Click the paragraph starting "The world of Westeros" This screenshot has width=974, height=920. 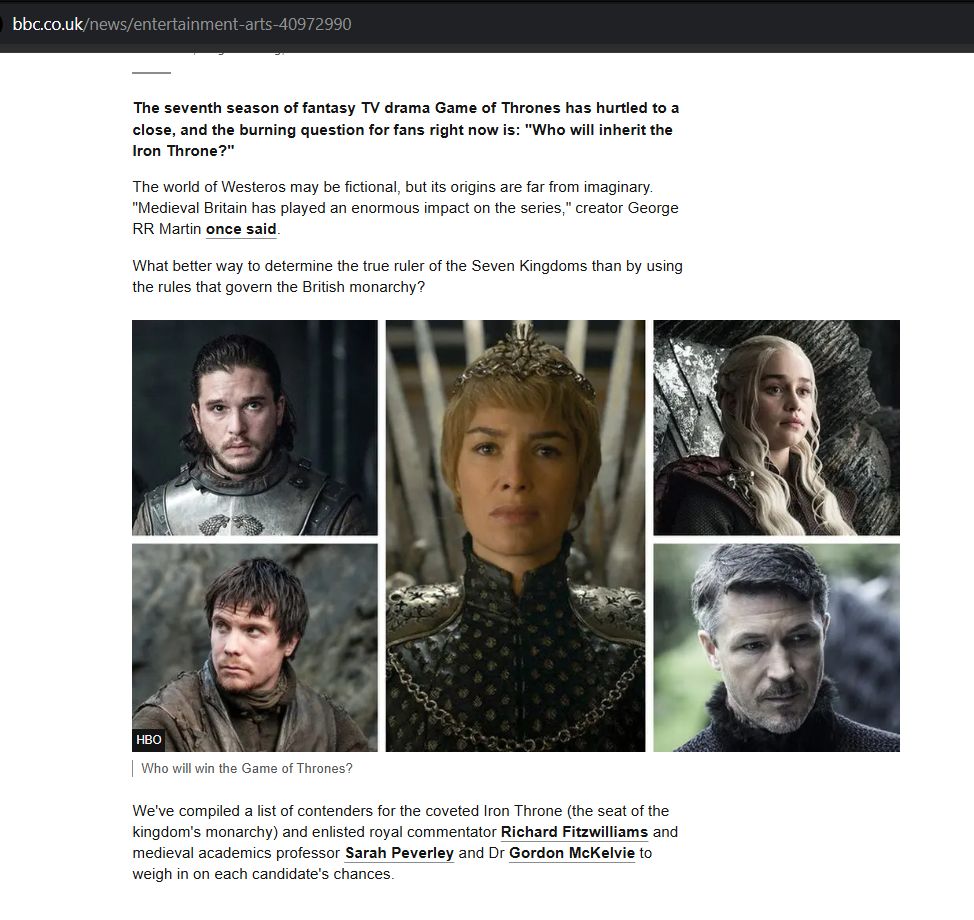coord(406,208)
